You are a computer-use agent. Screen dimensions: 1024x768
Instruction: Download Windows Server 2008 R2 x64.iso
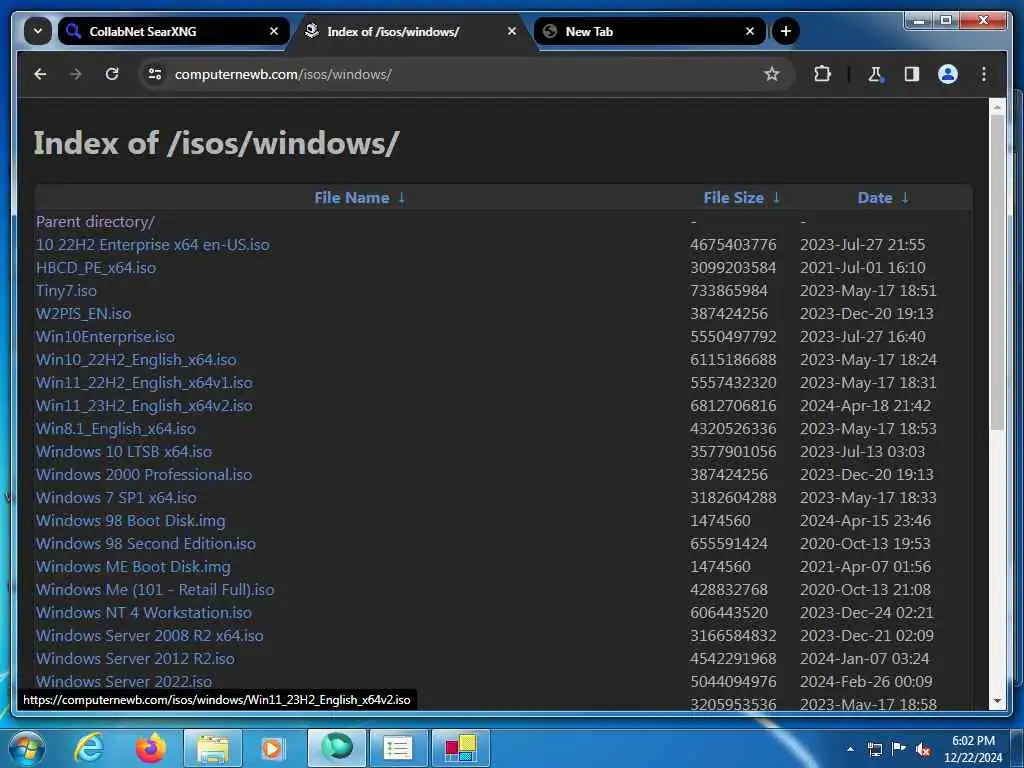(150, 636)
